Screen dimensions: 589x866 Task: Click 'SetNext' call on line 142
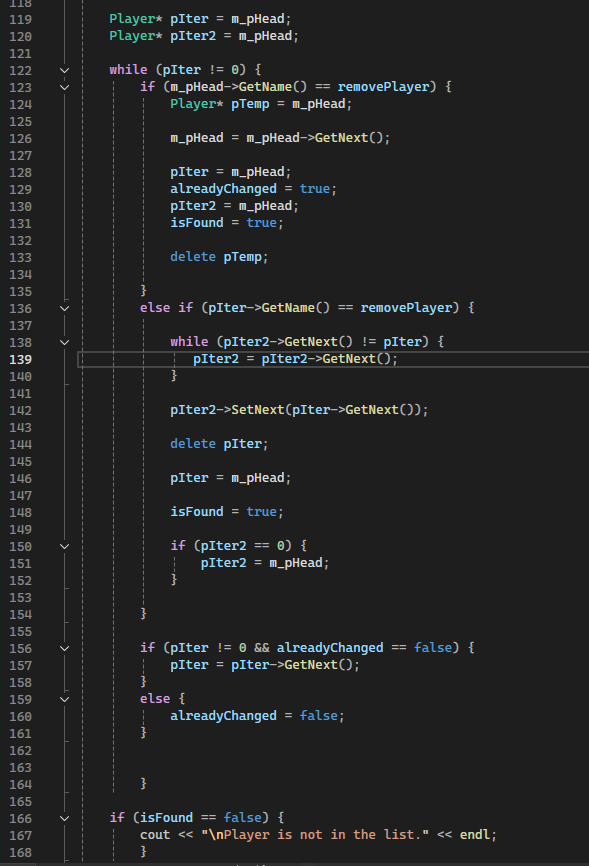(257, 410)
